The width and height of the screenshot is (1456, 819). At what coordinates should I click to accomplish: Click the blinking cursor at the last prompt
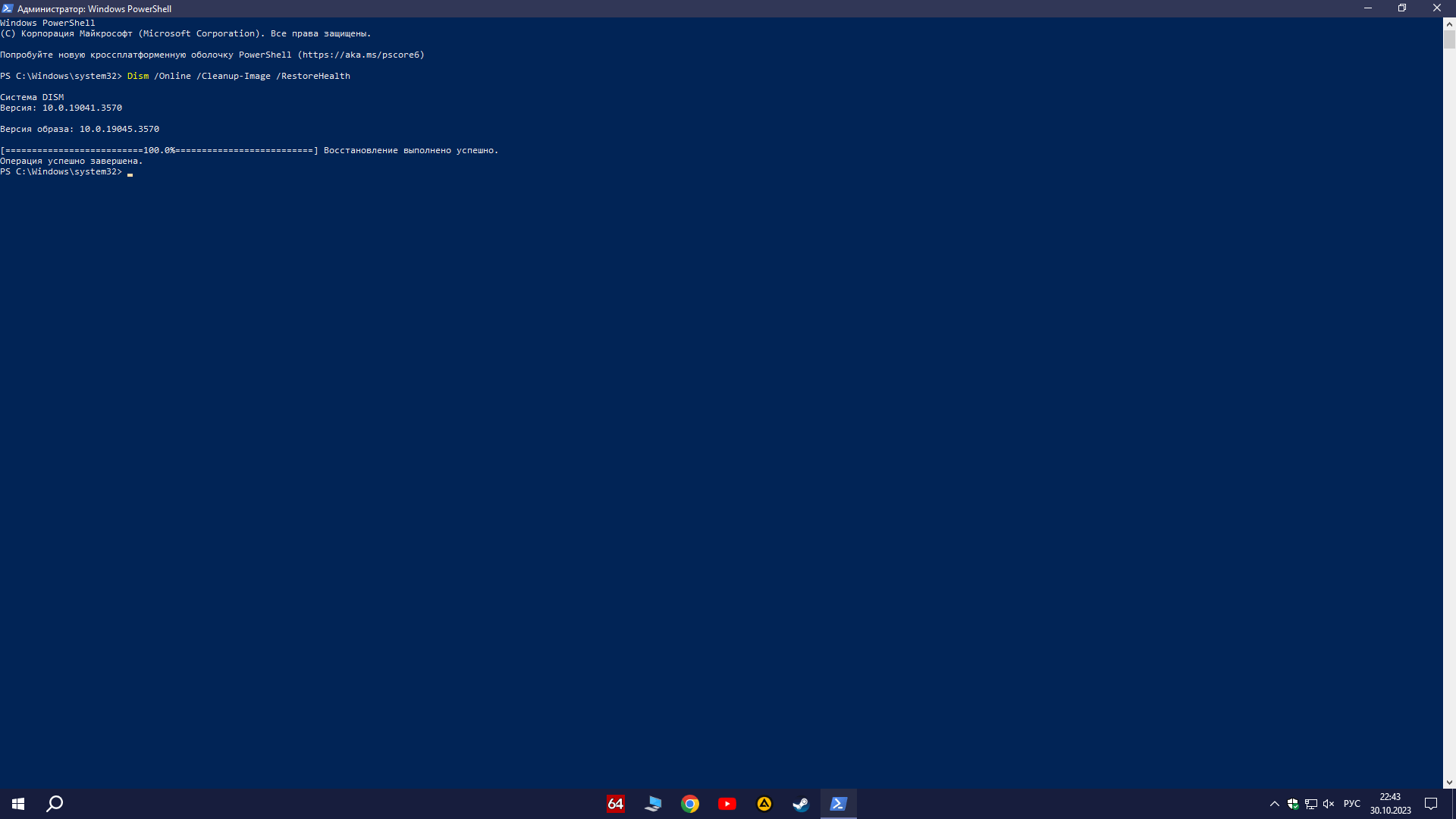pos(130,174)
